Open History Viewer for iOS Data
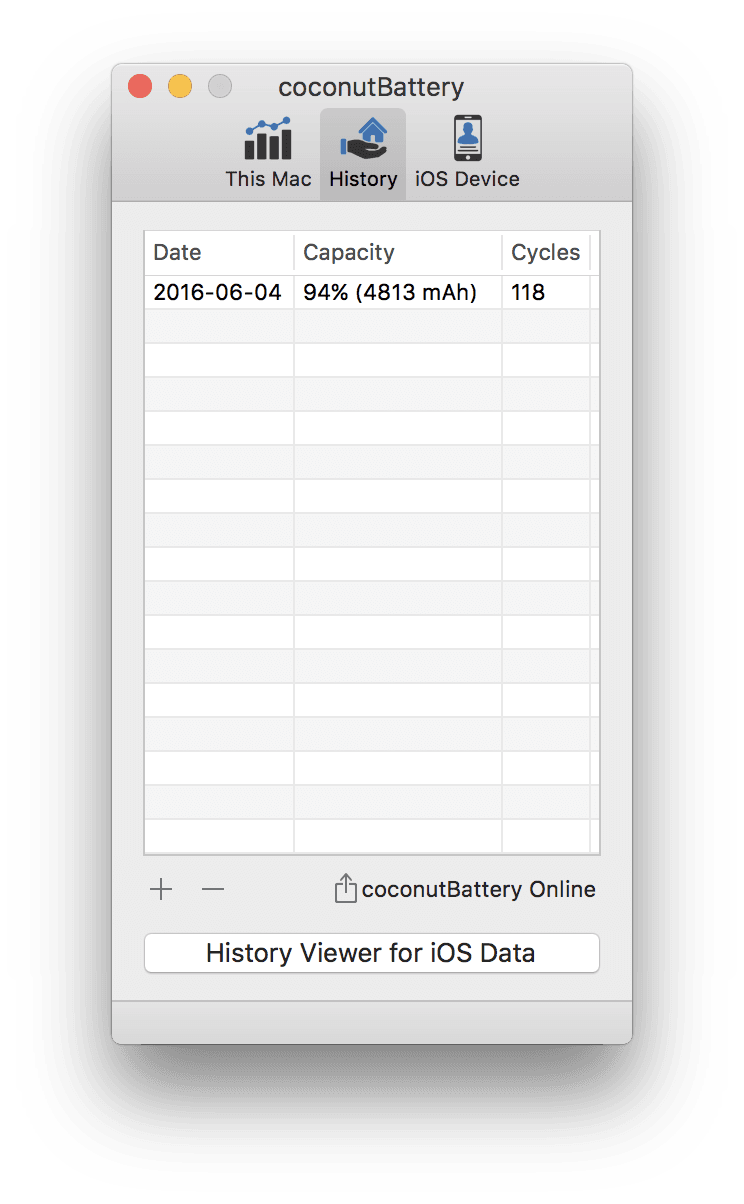744x1204 pixels. pyautogui.click(x=372, y=953)
